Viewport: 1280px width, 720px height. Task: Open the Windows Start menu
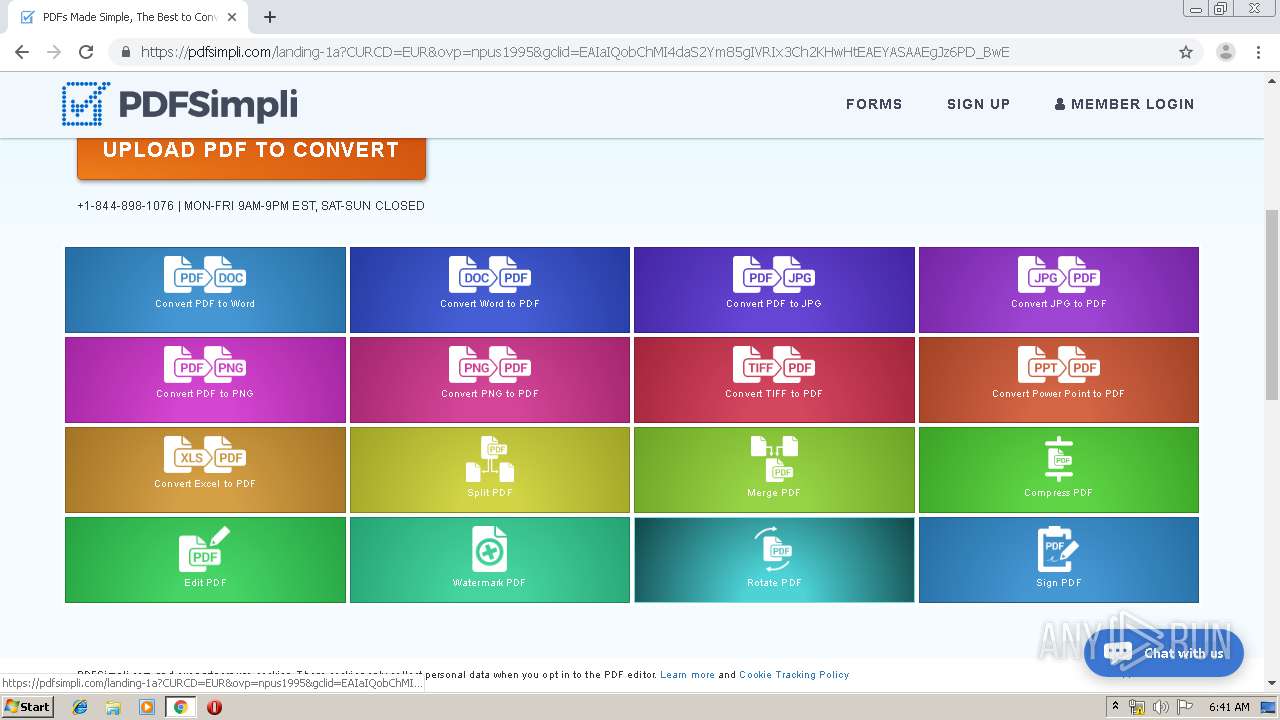28,707
